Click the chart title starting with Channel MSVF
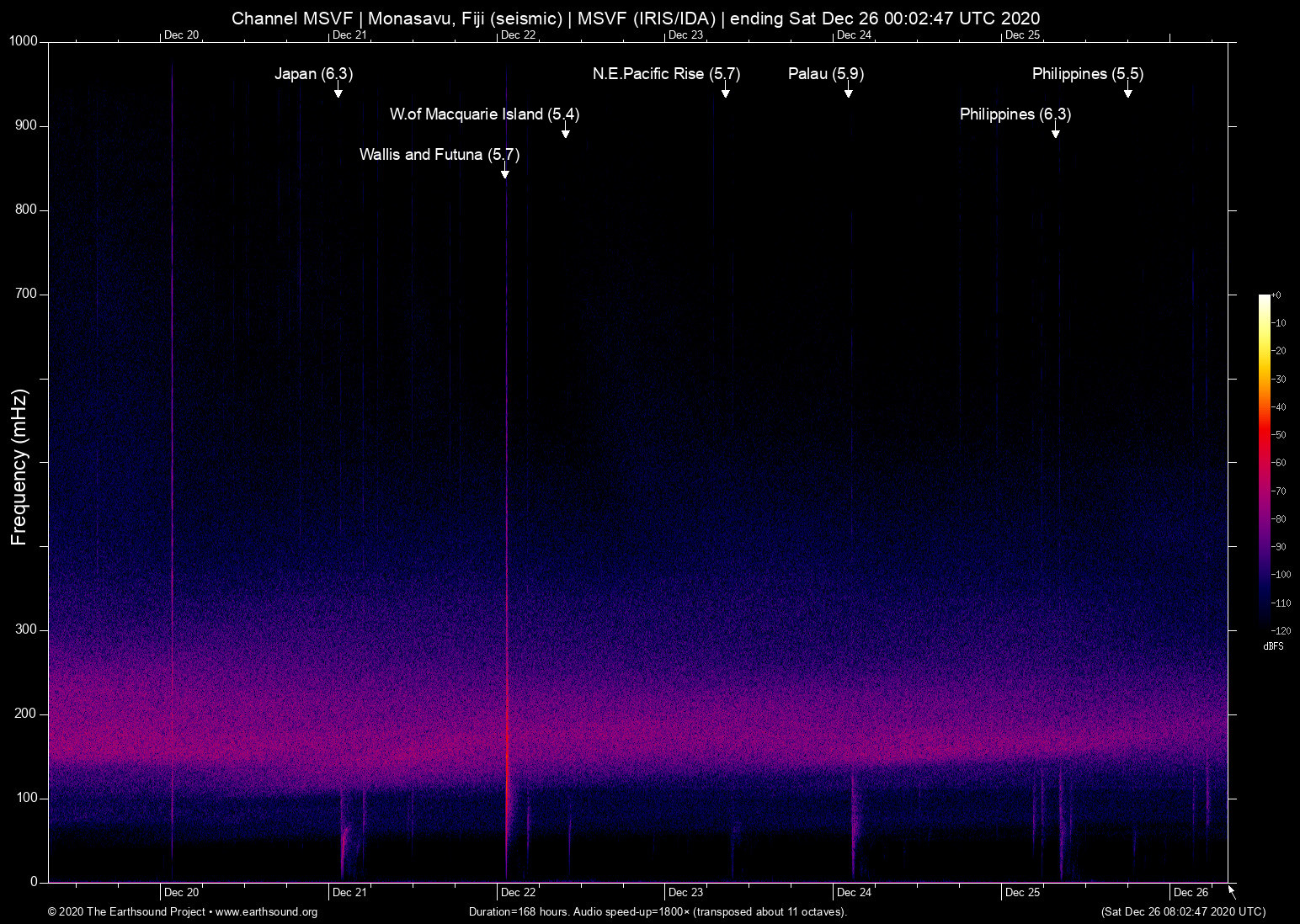 [x=636, y=18]
